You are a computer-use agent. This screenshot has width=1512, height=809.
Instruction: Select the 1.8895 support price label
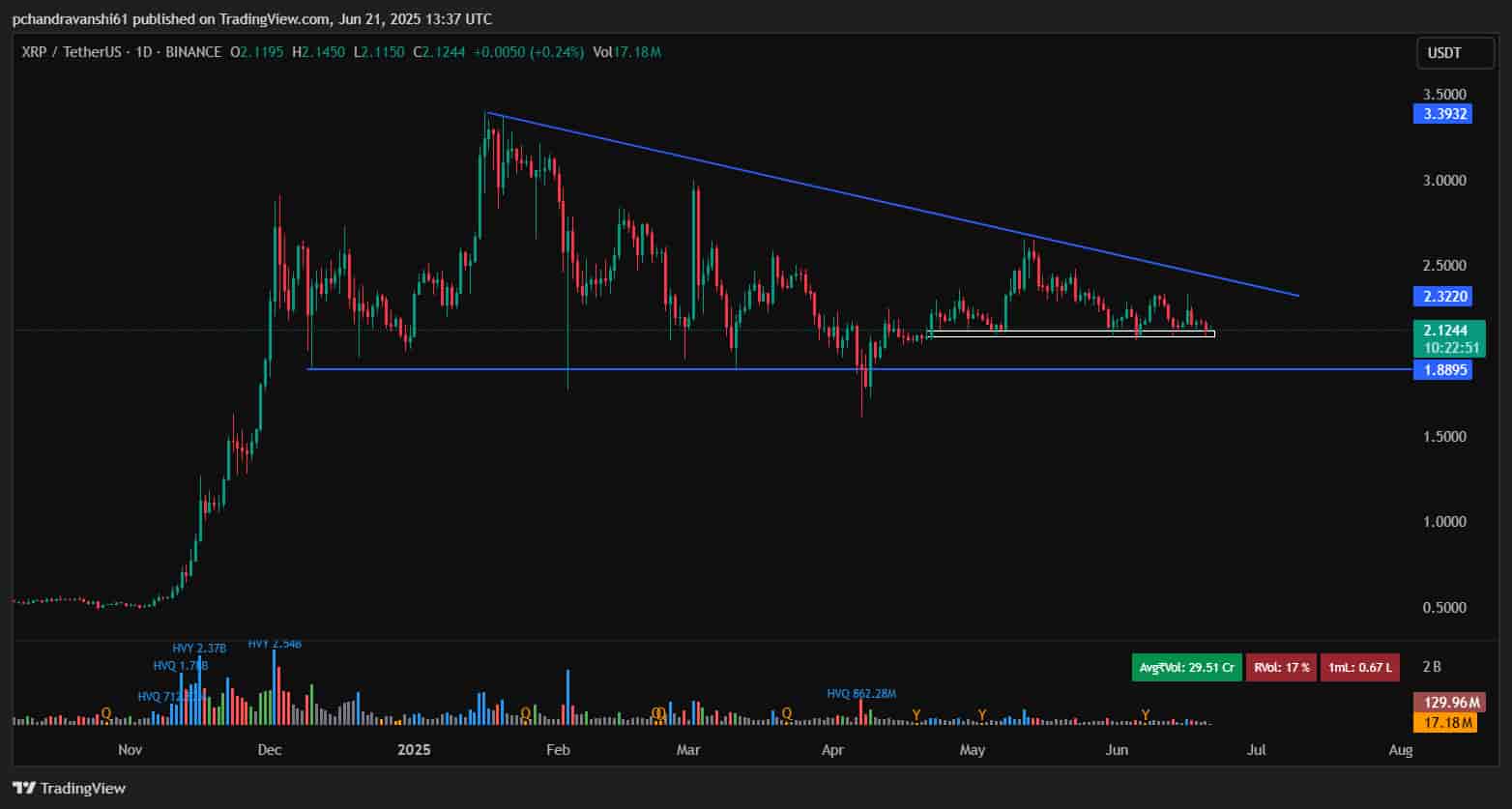click(x=1441, y=369)
